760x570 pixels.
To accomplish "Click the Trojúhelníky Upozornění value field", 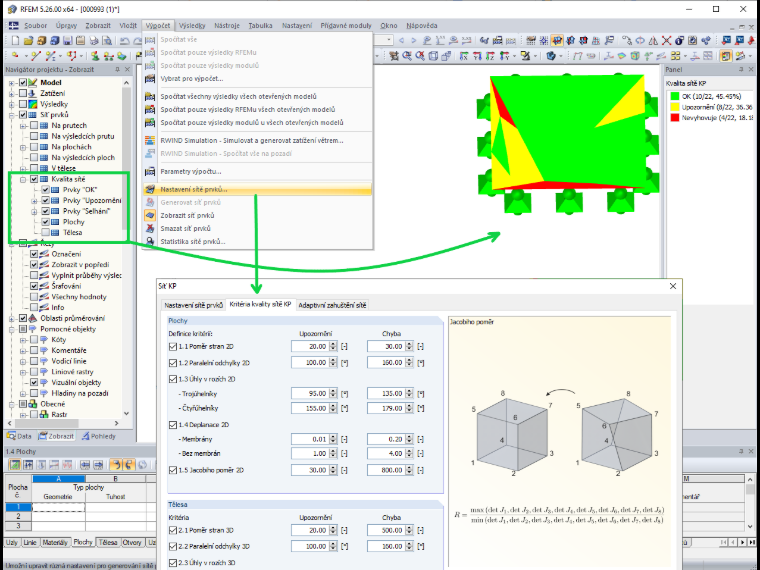I will click(x=310, y=394).
